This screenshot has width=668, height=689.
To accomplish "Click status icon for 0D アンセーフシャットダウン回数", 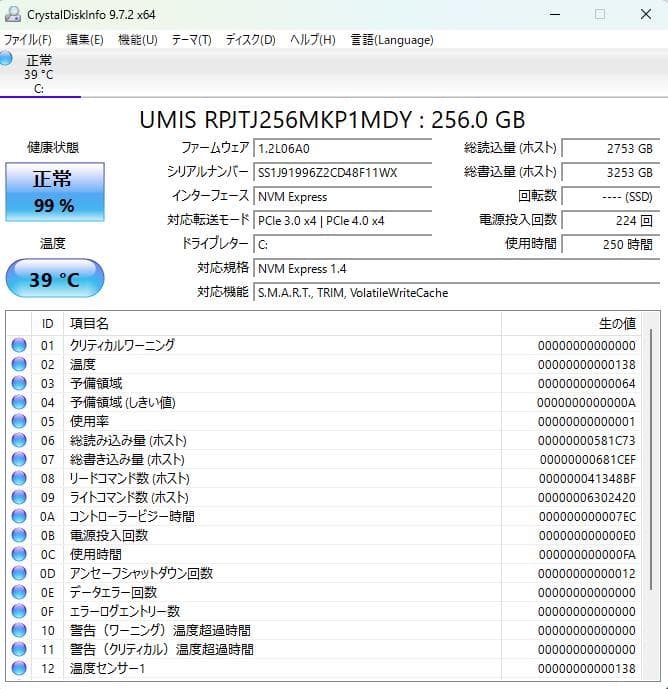I will pos(19,573).
